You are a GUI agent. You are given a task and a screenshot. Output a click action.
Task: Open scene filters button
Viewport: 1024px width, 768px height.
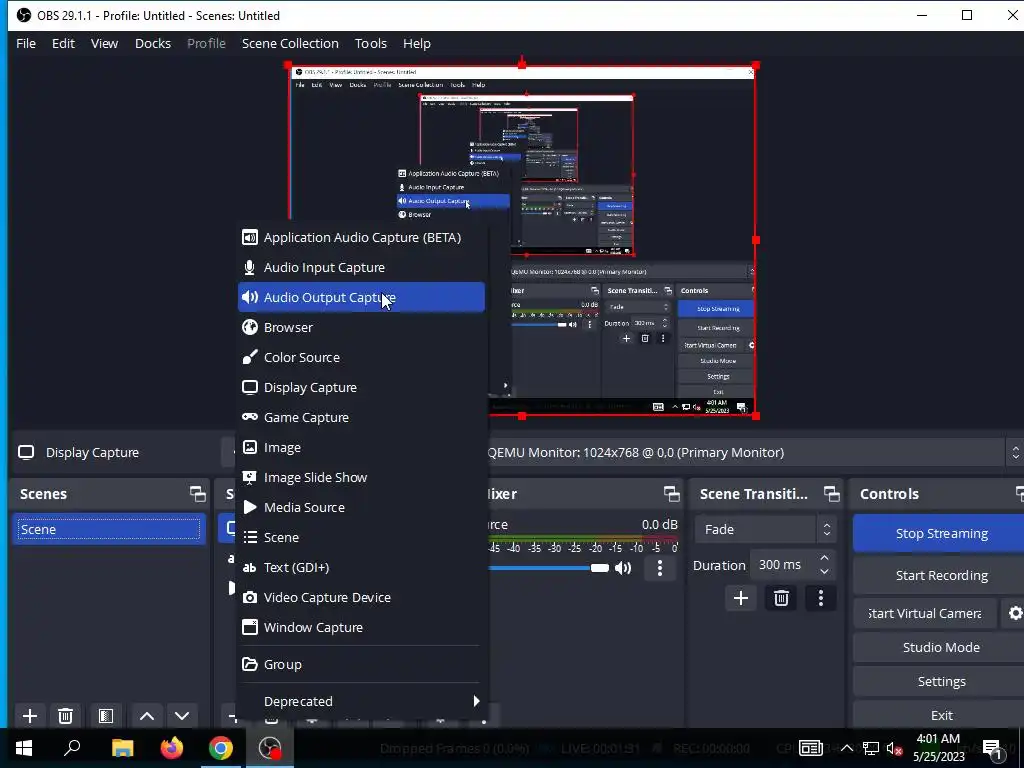106,716
